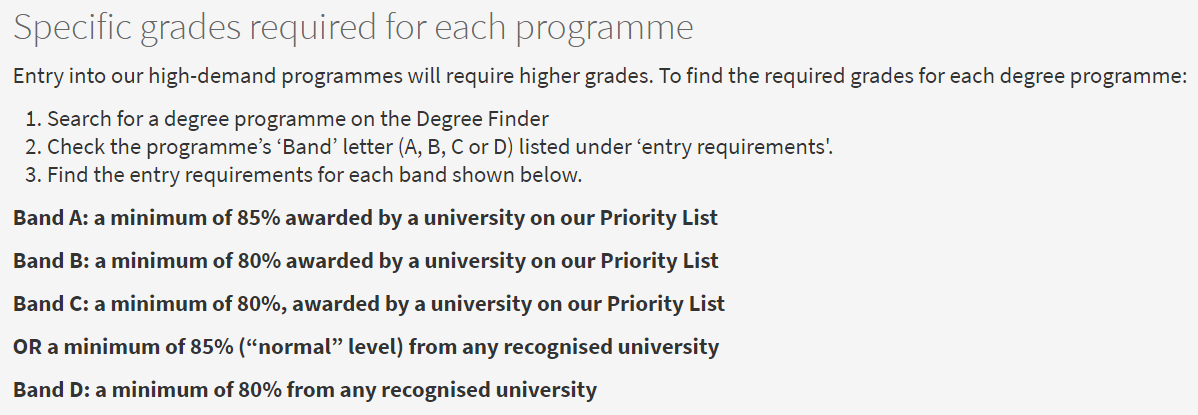Click the Band C requirement line

pos(369,303)
